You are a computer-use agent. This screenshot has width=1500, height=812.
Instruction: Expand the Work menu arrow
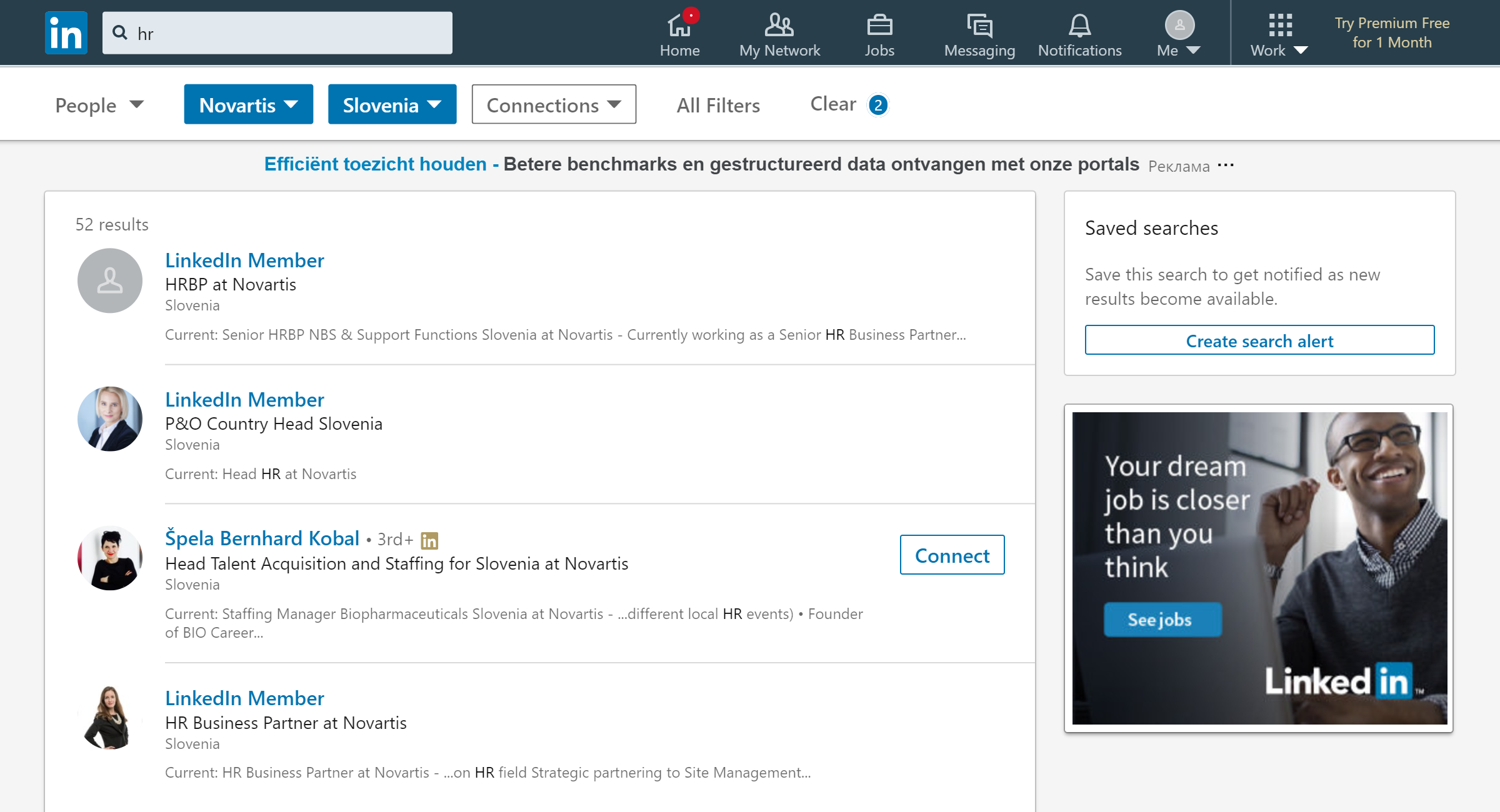[1300, 51]
